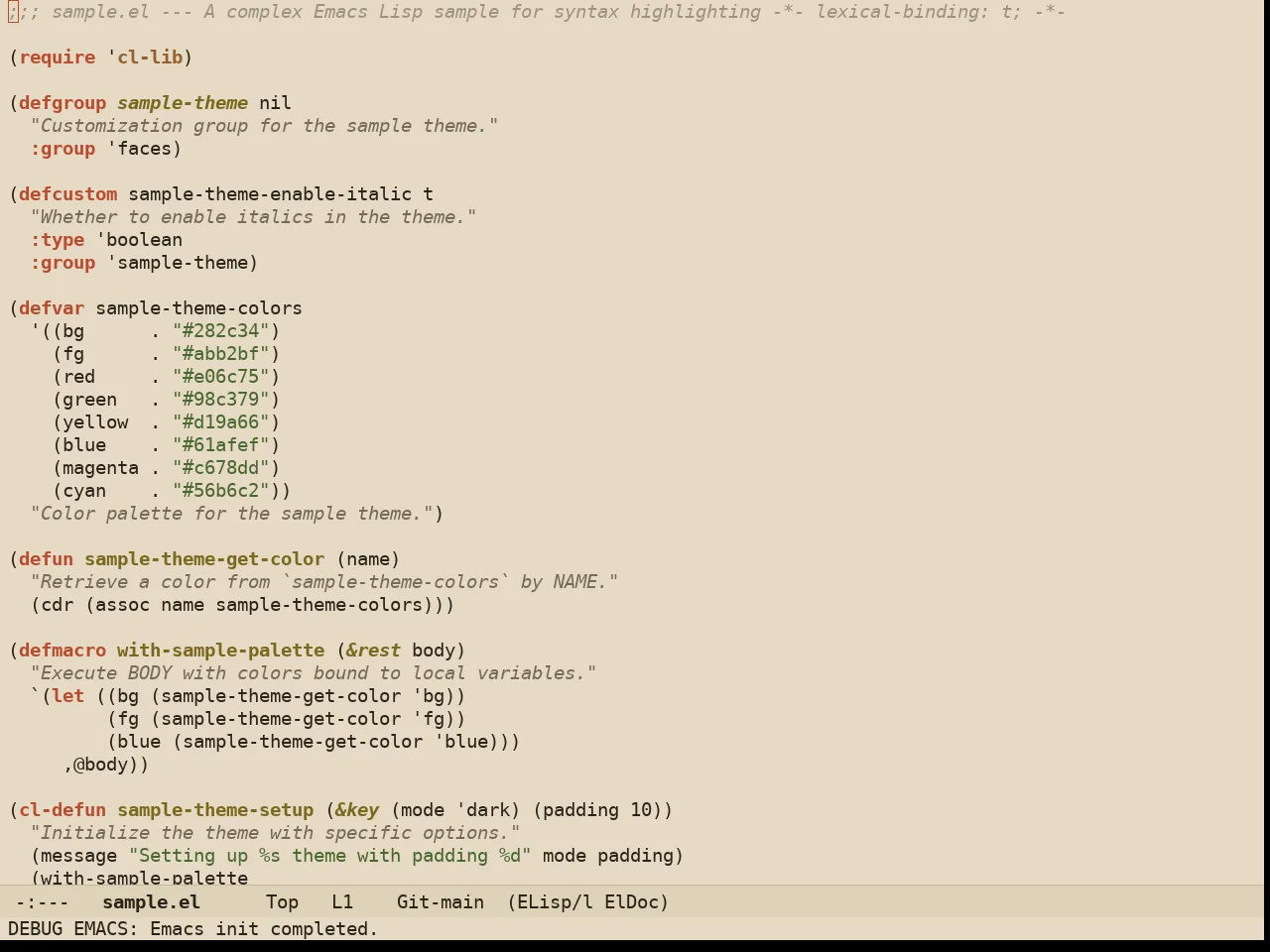Click the docstring "Color palette for the sample theme."

coord(232,514)
